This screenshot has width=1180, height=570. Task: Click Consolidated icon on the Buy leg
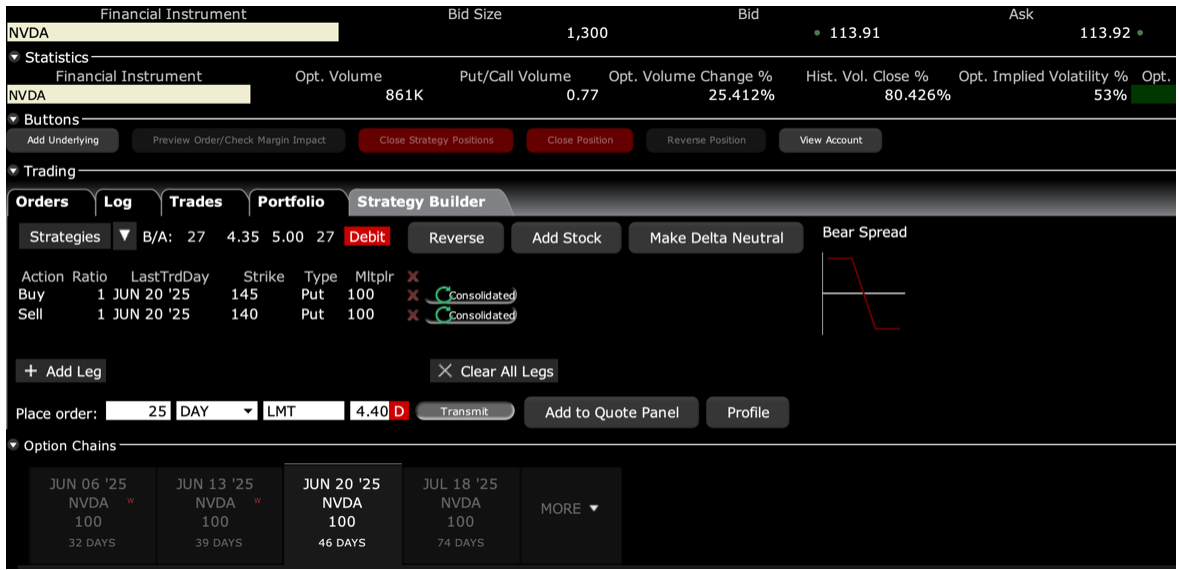pos(474,295)
